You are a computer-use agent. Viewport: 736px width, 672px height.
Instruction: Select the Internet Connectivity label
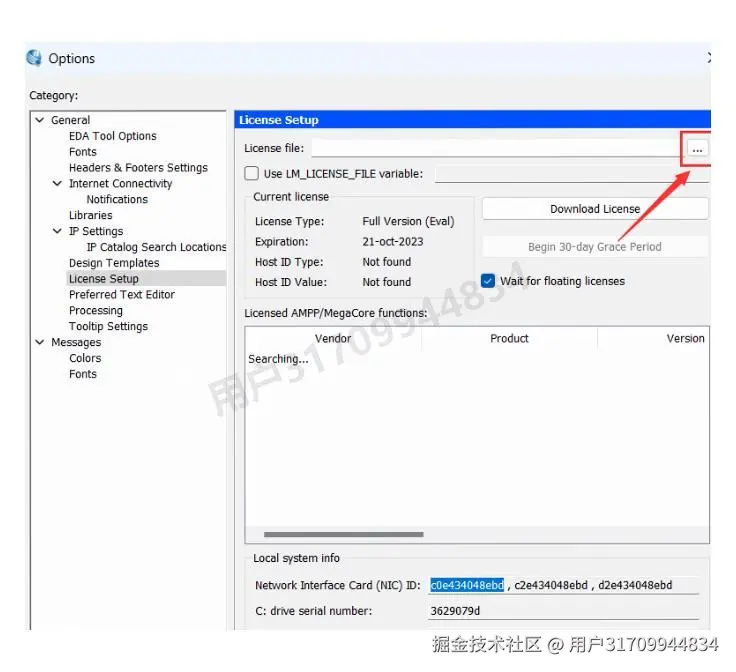coord(120,183)
